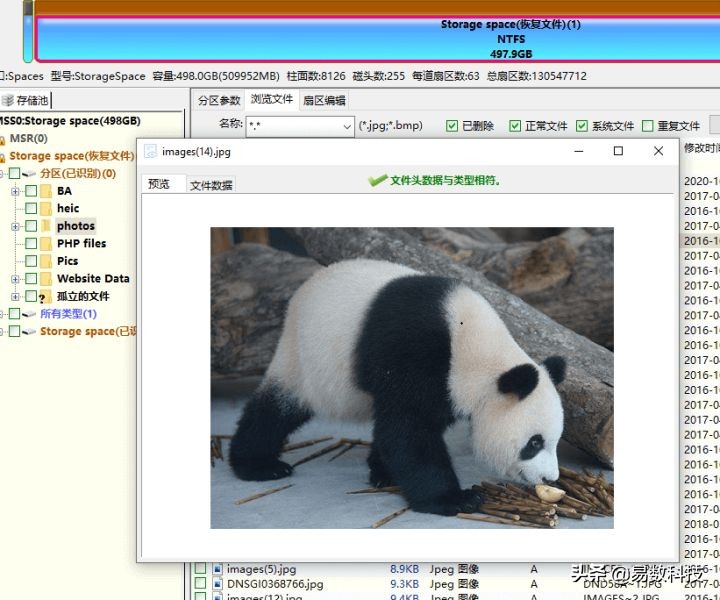Expand the BA folder node
The width and height of the screenshot is (720, 600).
point(15,191)
